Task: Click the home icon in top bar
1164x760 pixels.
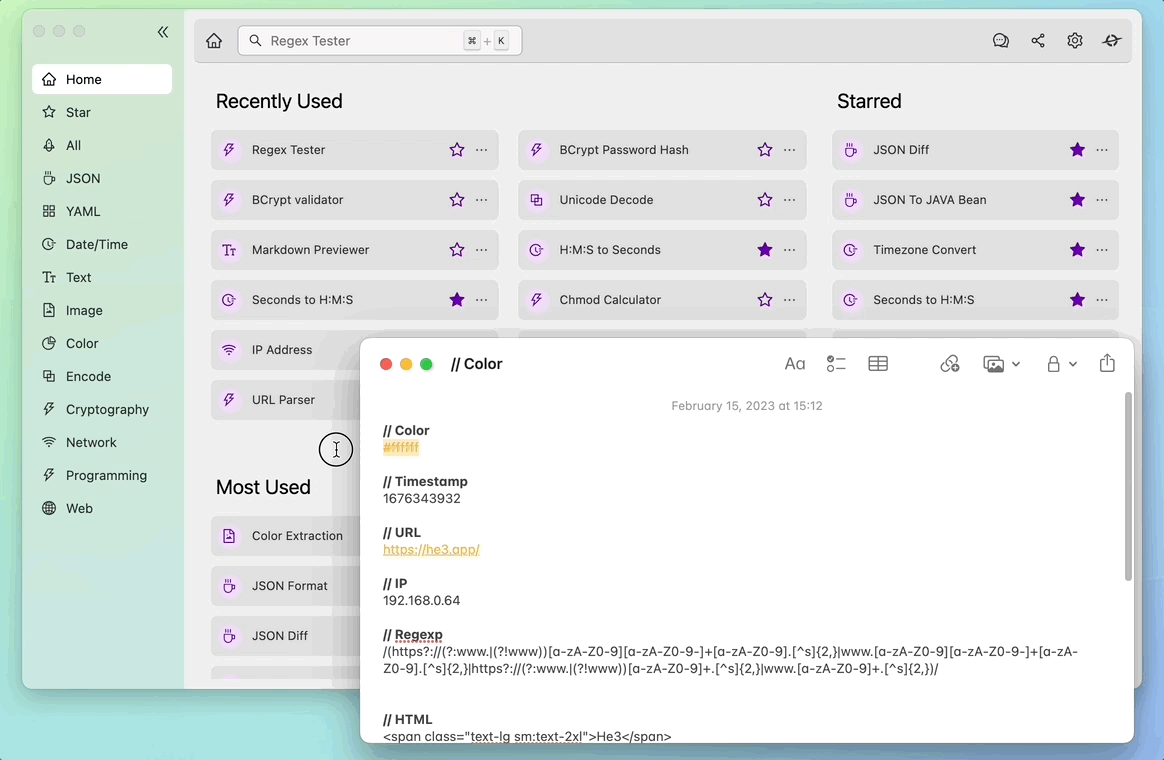Action: coord(214,41)
